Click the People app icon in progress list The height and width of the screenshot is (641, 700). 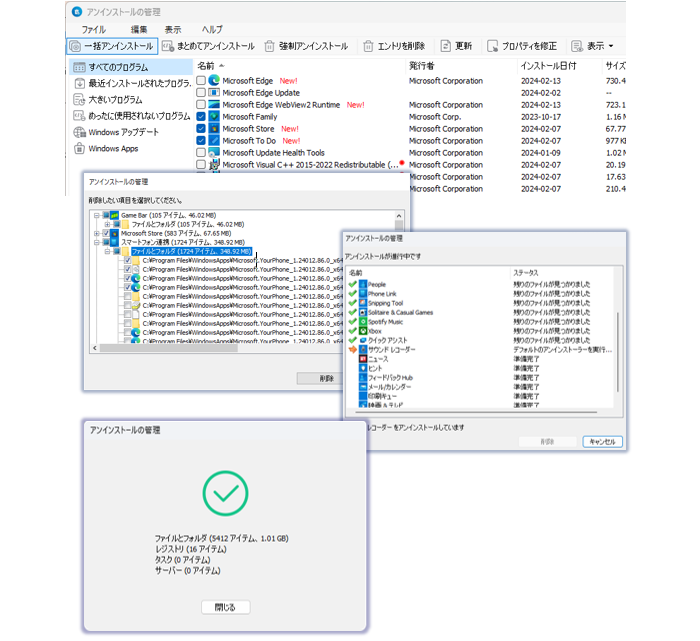(363, 284)
